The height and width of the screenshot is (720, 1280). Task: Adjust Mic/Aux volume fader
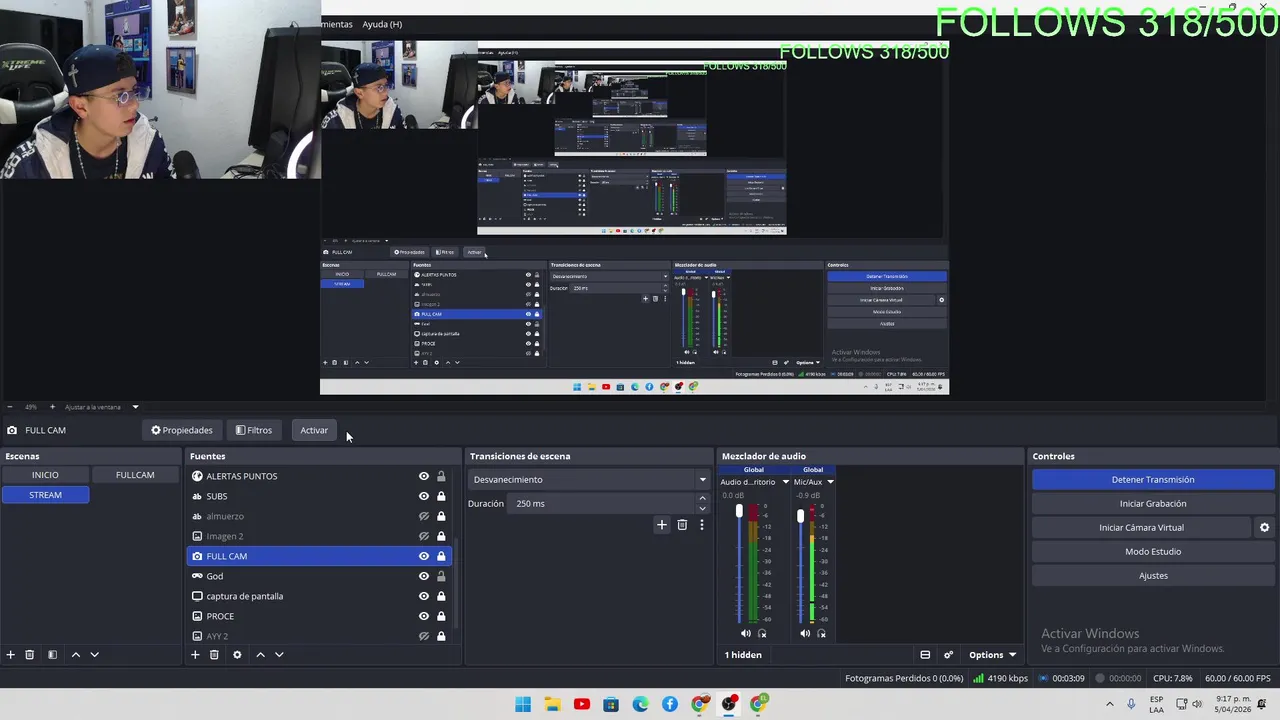click(800, 516)
